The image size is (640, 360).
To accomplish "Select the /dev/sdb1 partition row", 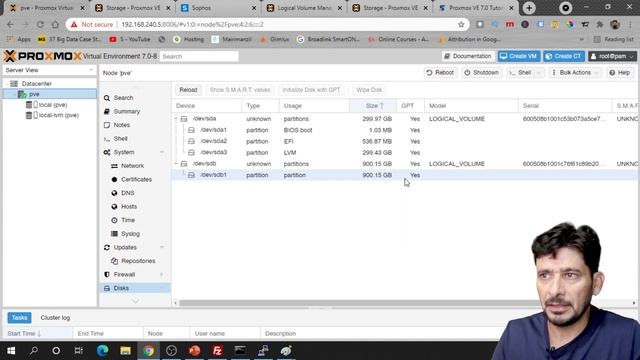I will pyautogui.click(x=404, y=175).
